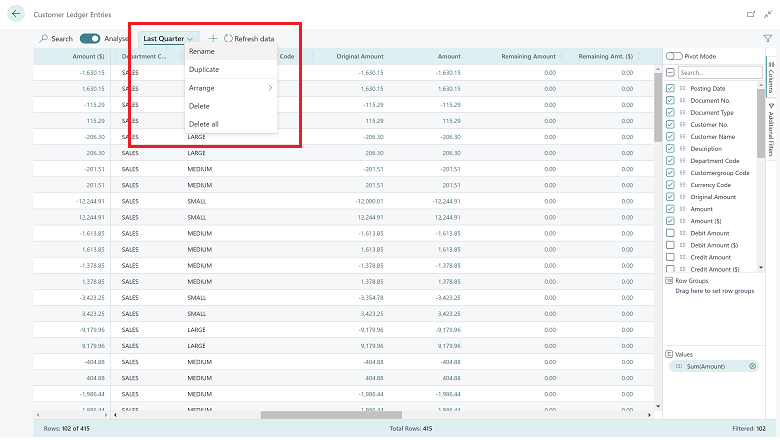Click the vertical grid scrollbar thumb
This screenshot has width=780, height=440.
click(658, 107)
